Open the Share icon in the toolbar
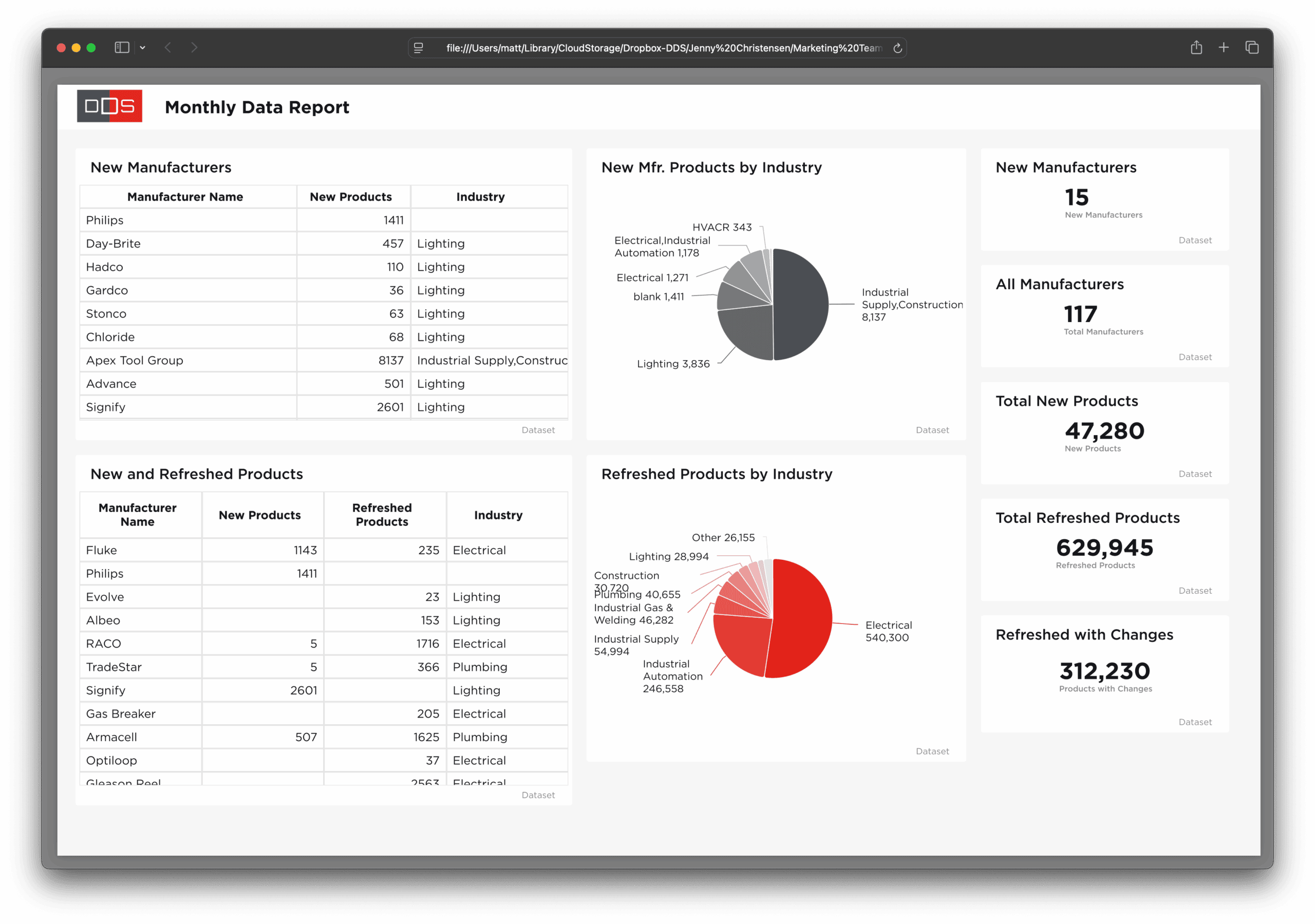Viewport: 1315px width, 924px height. coord(1196,48)
